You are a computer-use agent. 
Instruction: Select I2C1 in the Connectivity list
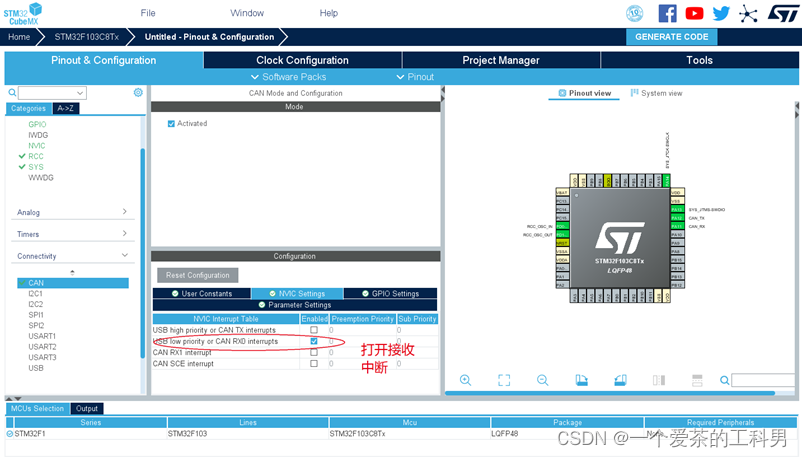click(x=35, y=293)
